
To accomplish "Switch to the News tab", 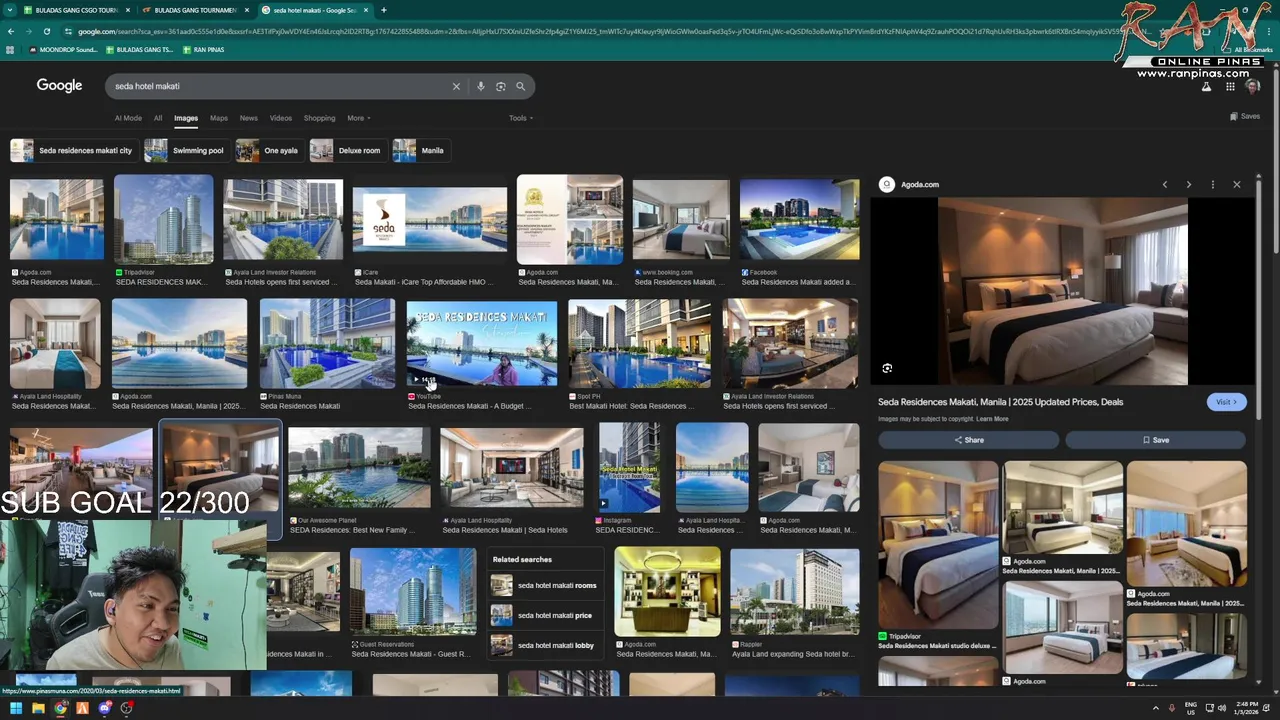I will click(249, 118).
